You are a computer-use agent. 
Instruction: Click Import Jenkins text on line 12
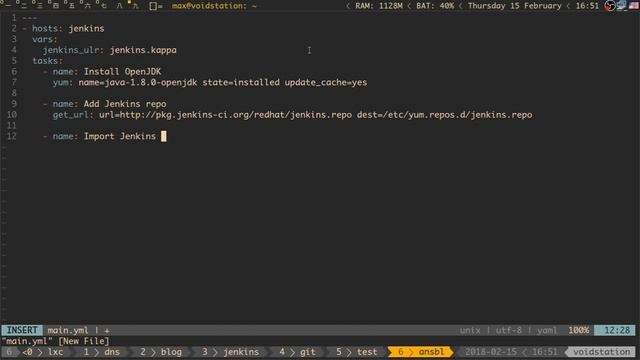pyautogui.click(x=120, y=136)
